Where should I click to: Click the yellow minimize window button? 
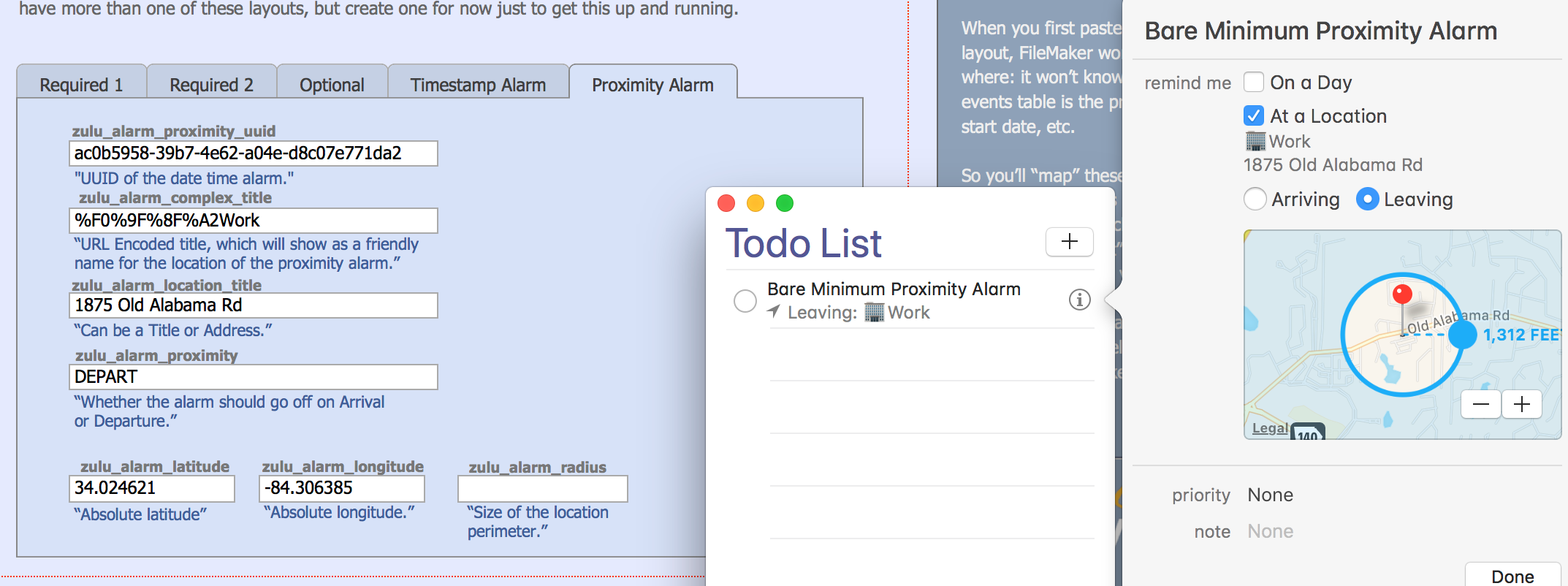756,203
